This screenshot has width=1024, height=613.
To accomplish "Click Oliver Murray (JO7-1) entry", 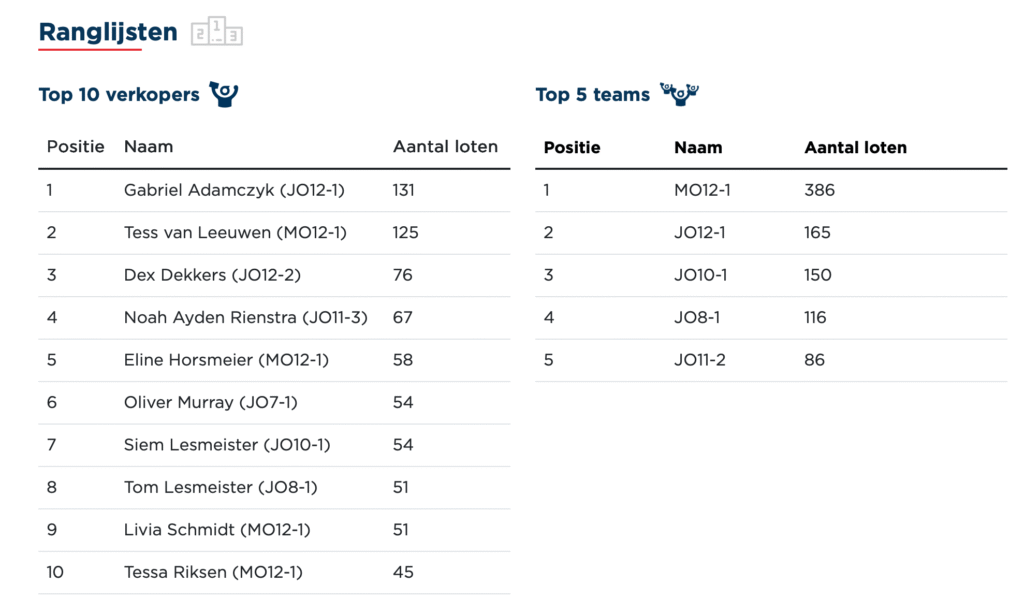I will point(211,403).
